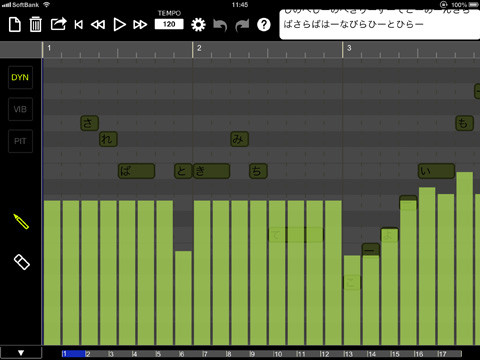Jump to bar 10 in overview strip
480x360 pixels.
click(277, 354)
